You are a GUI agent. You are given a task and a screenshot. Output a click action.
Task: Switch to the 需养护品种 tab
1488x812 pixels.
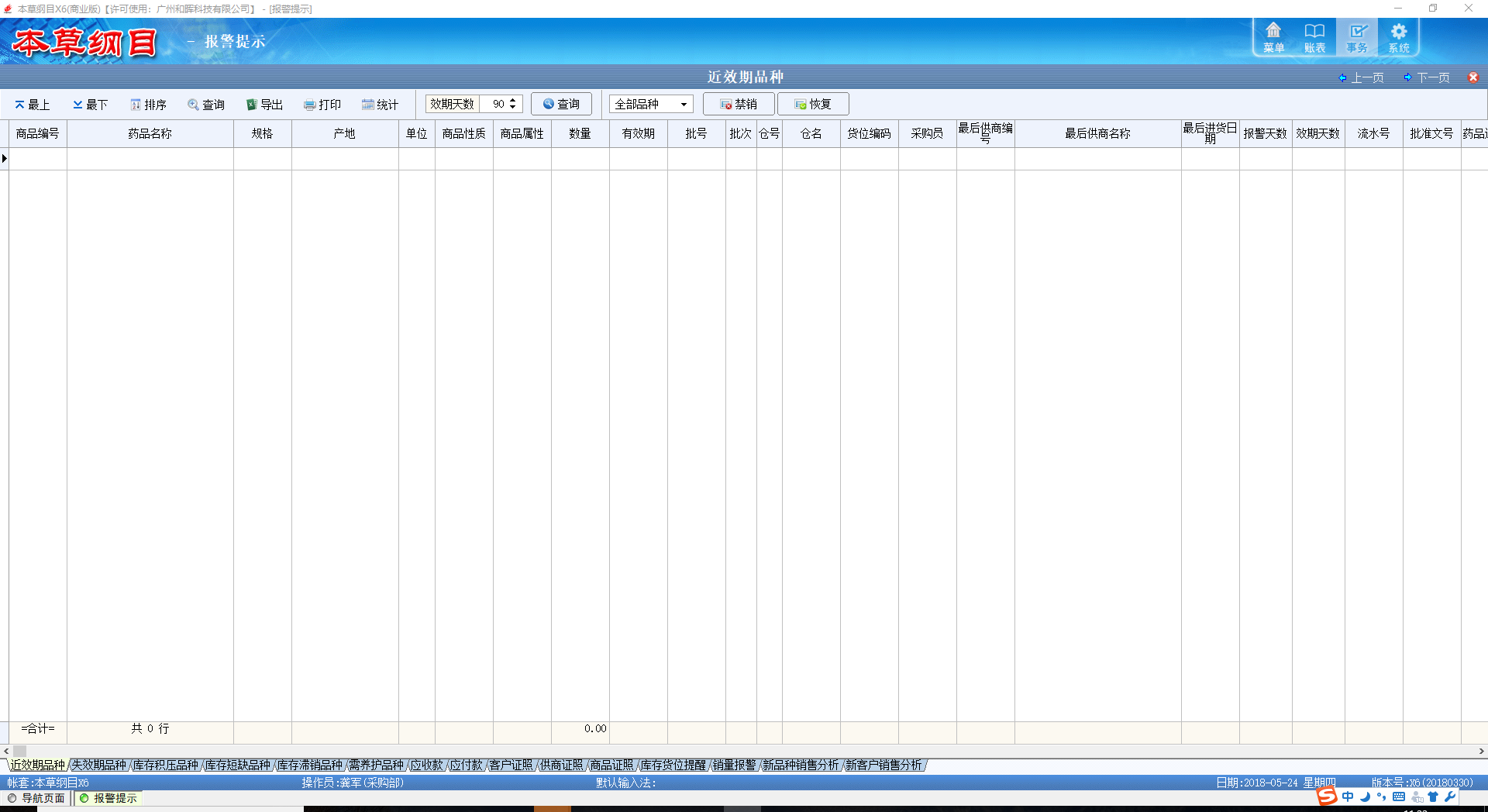376,766
